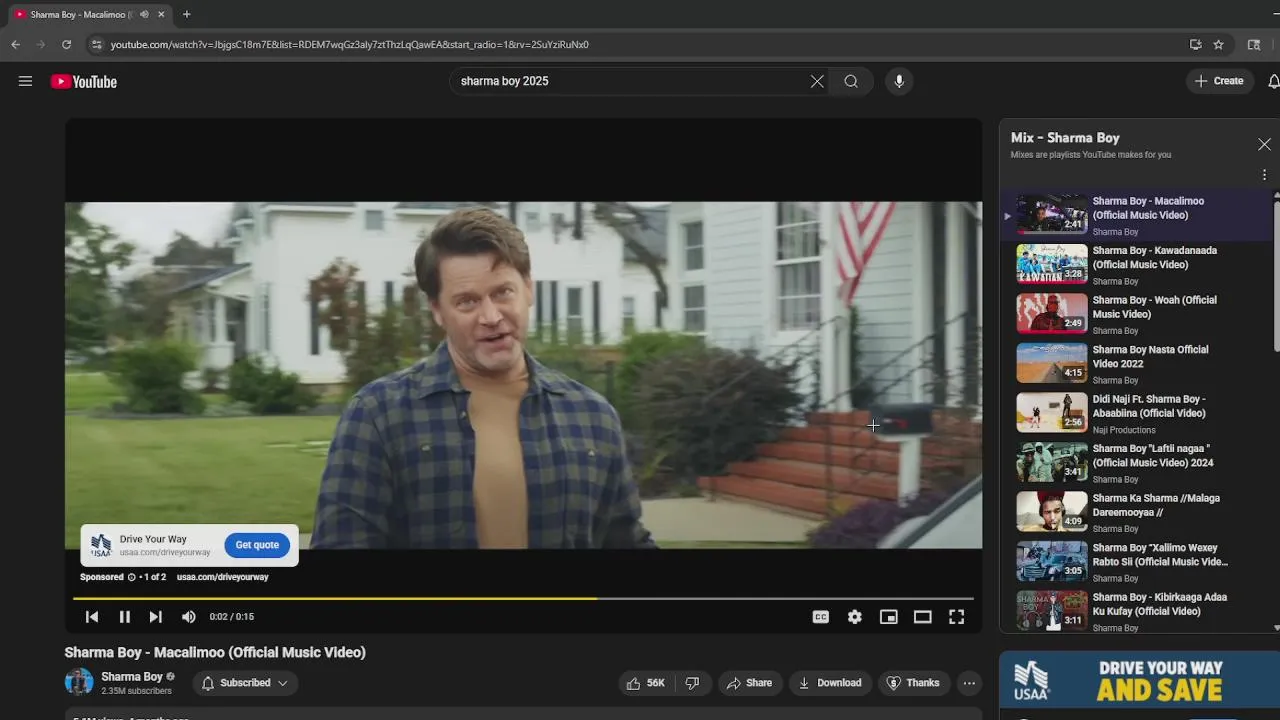This screenshot has height=720, width=1280.
Task: Open Sharma Boy channel avatar
Action: tap(79, 682)
